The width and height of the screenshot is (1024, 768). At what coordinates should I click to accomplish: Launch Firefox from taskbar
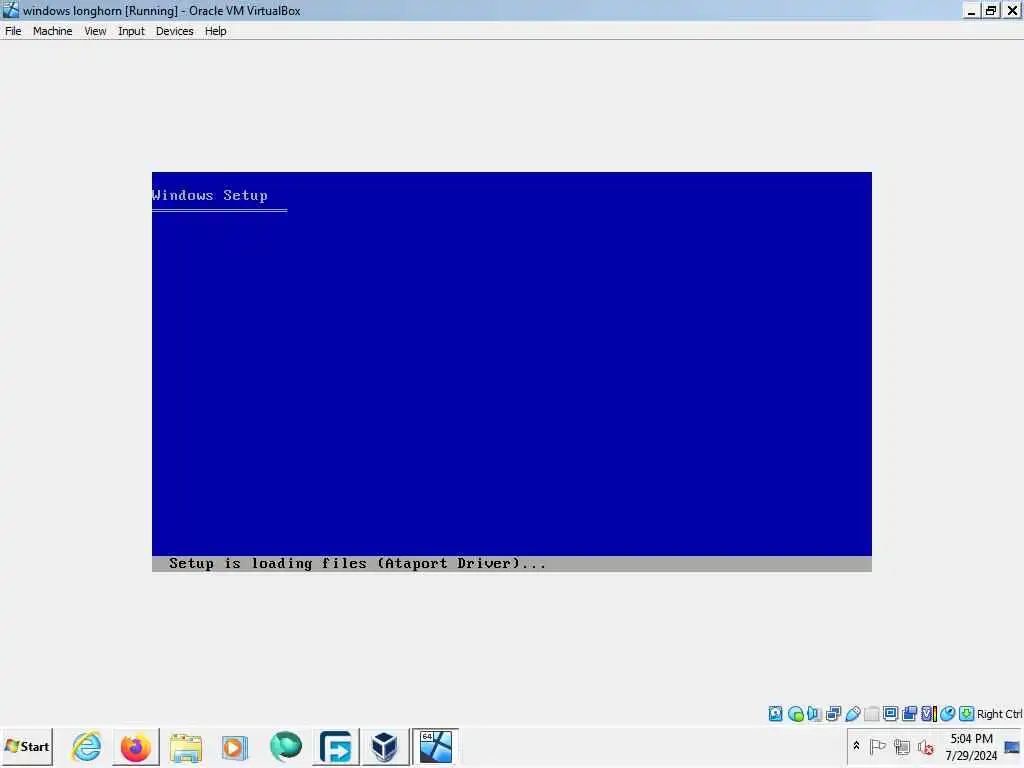click(x=136, y=747)
